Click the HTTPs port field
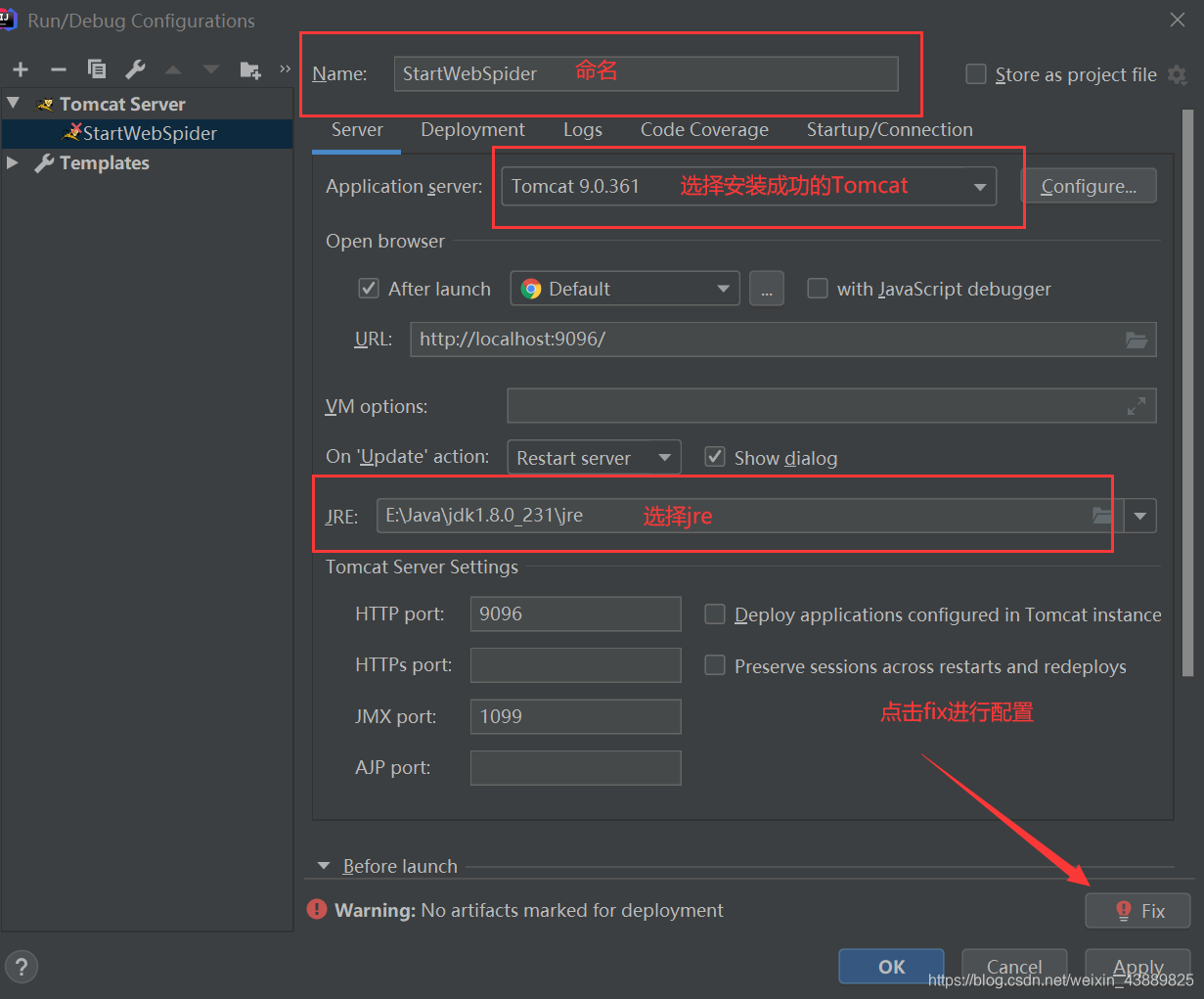The image size is (1204, 999). 575,665
